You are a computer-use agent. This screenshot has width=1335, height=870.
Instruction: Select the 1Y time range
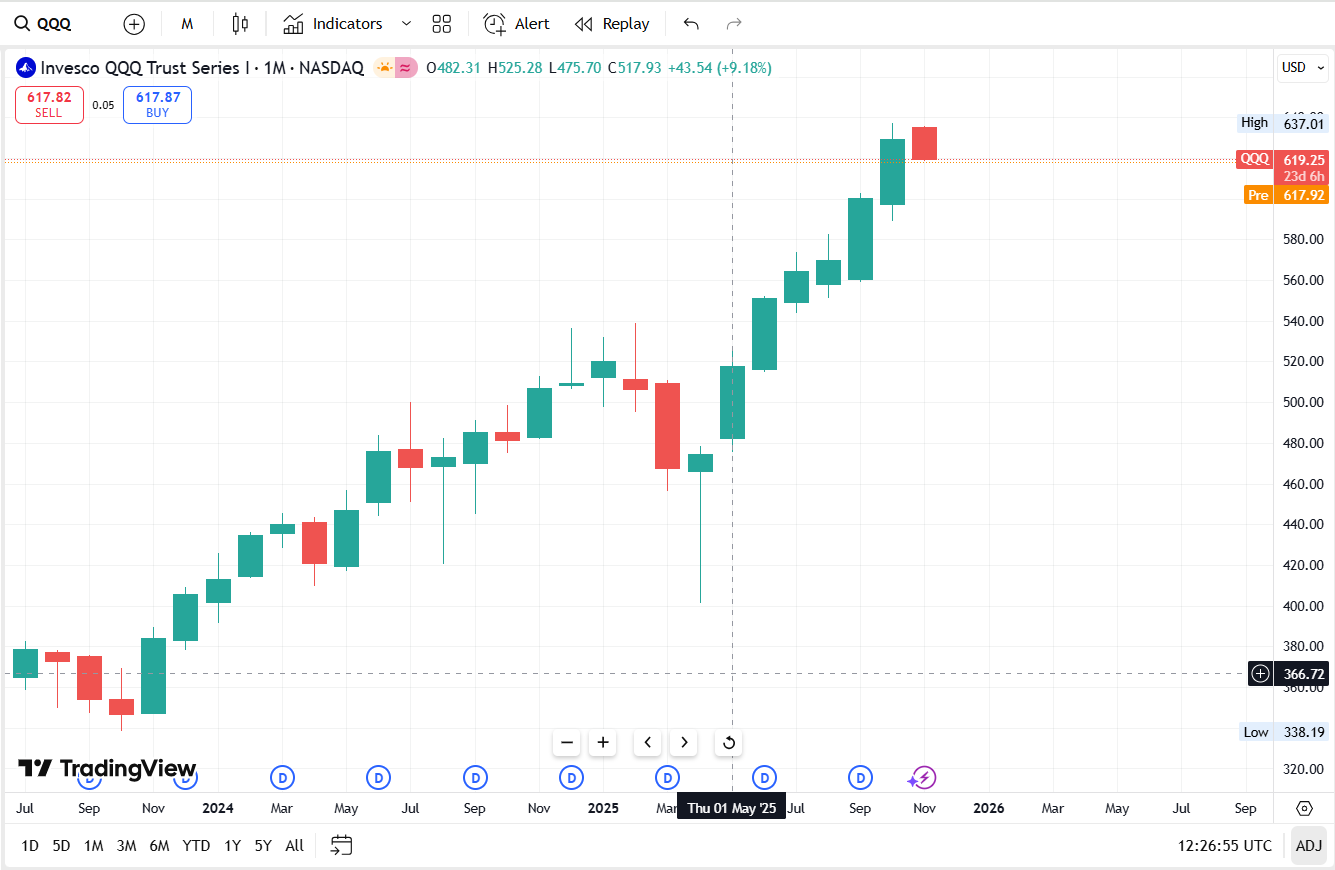coord(232,846)
